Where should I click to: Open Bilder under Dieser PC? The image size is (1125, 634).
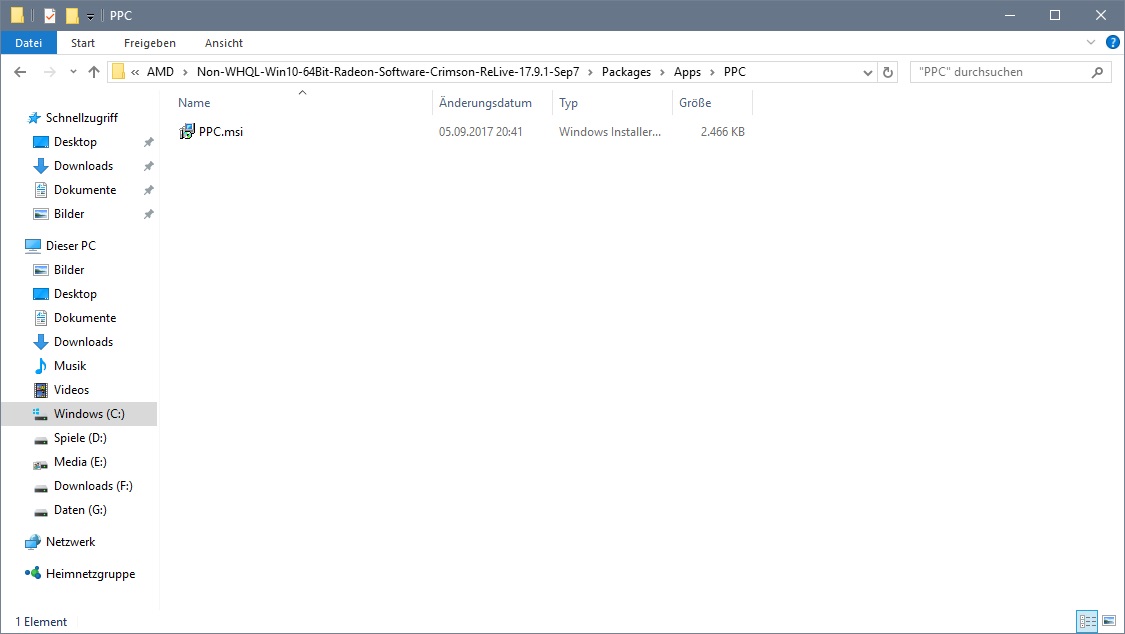[x=69, y=270]
